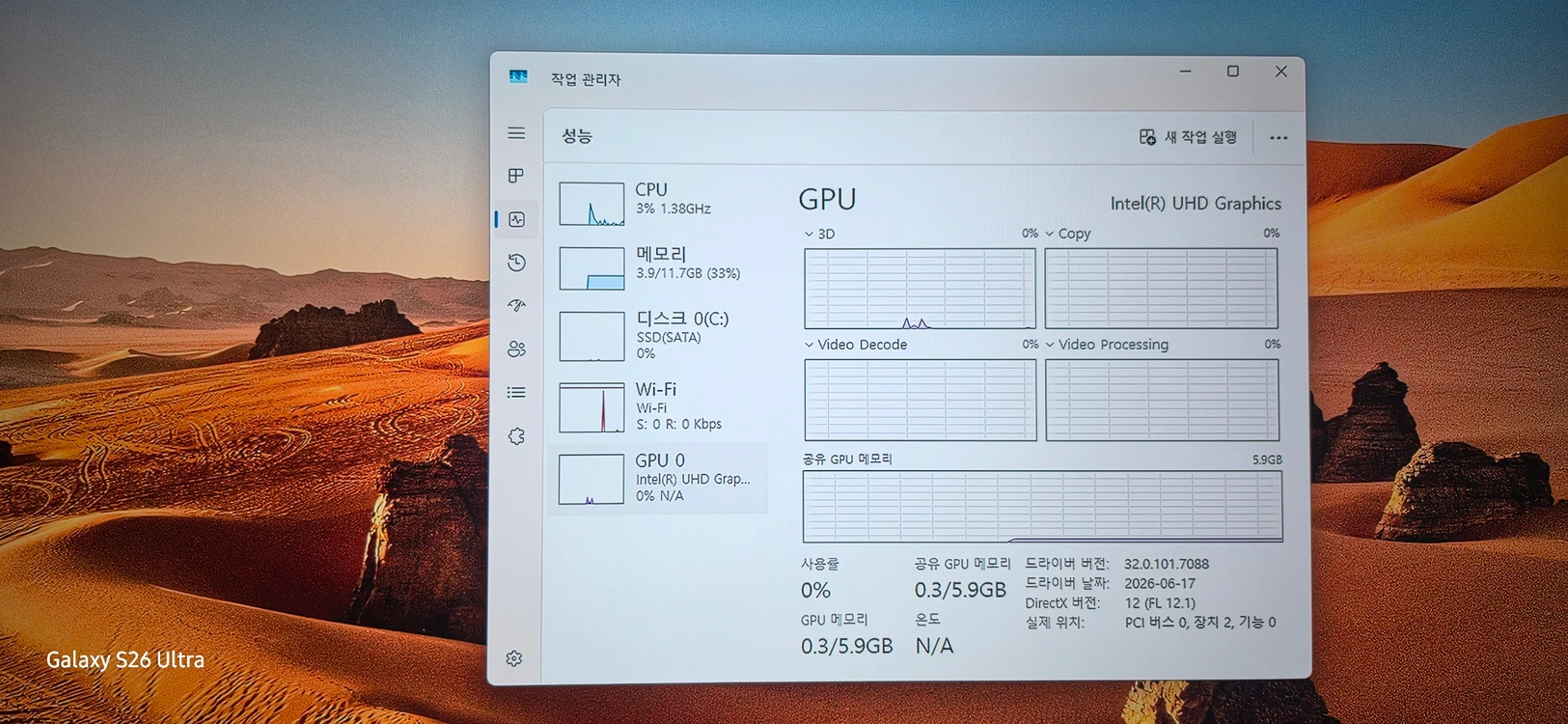Click driver version 32.0.101.7088
Screen dimensions: 1568x724
coord(1167,564)
